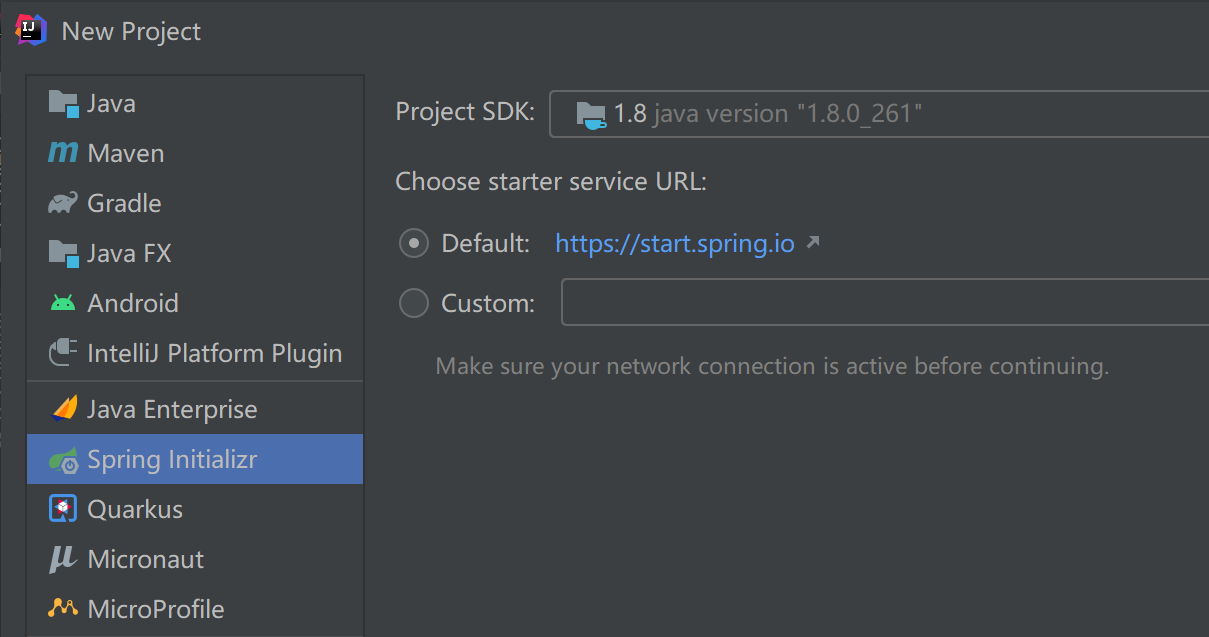Open the Project SDK dropdown
Viewport: 1209px width, 637px height.
[879, 114]
